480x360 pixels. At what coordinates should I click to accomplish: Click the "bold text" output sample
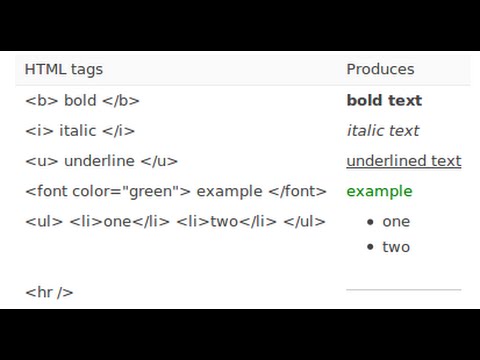coord(384,100)
